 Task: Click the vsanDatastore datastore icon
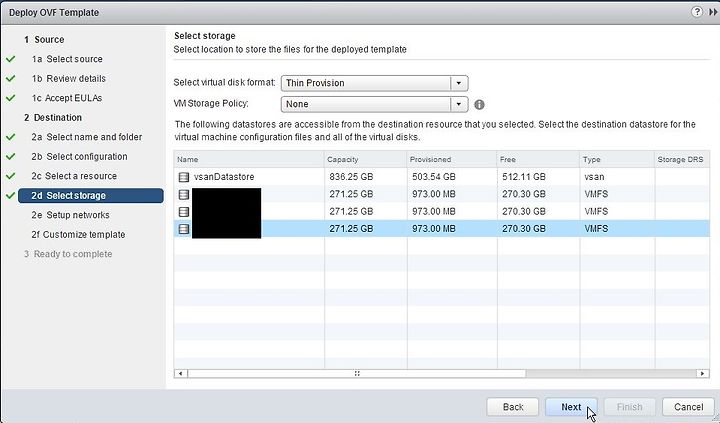pyautogui.click(x=184, y=177)
